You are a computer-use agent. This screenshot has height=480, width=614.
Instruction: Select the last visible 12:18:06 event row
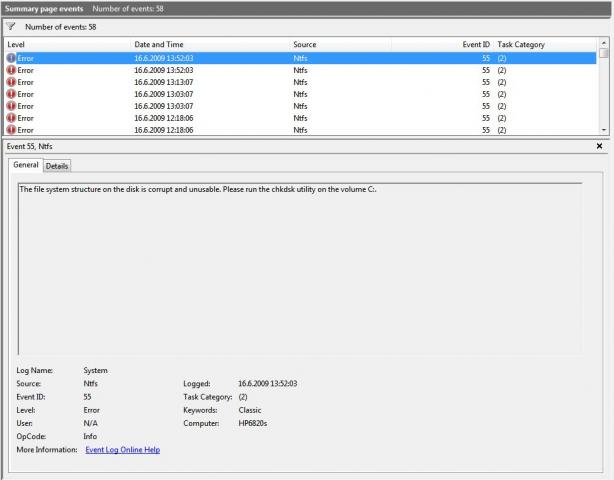click(x=300, y=130)
